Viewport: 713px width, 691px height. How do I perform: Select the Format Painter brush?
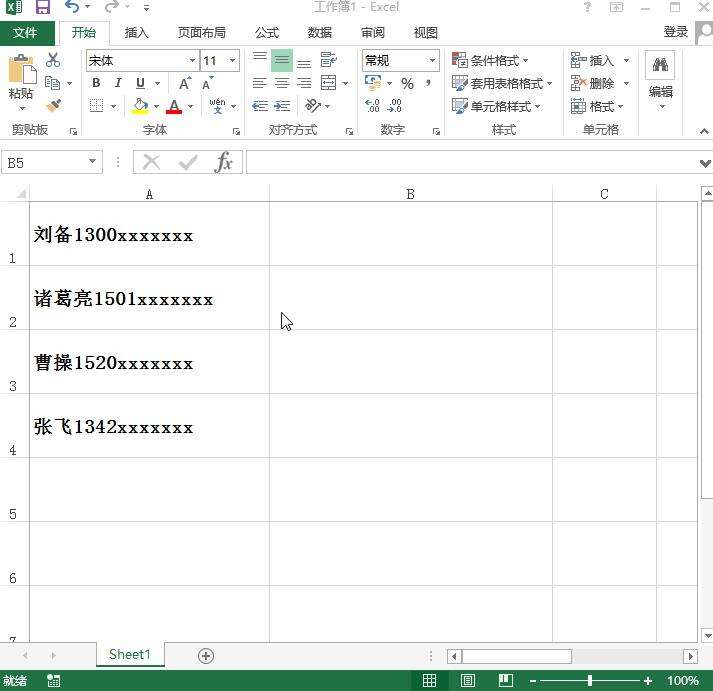pos(54,106)
